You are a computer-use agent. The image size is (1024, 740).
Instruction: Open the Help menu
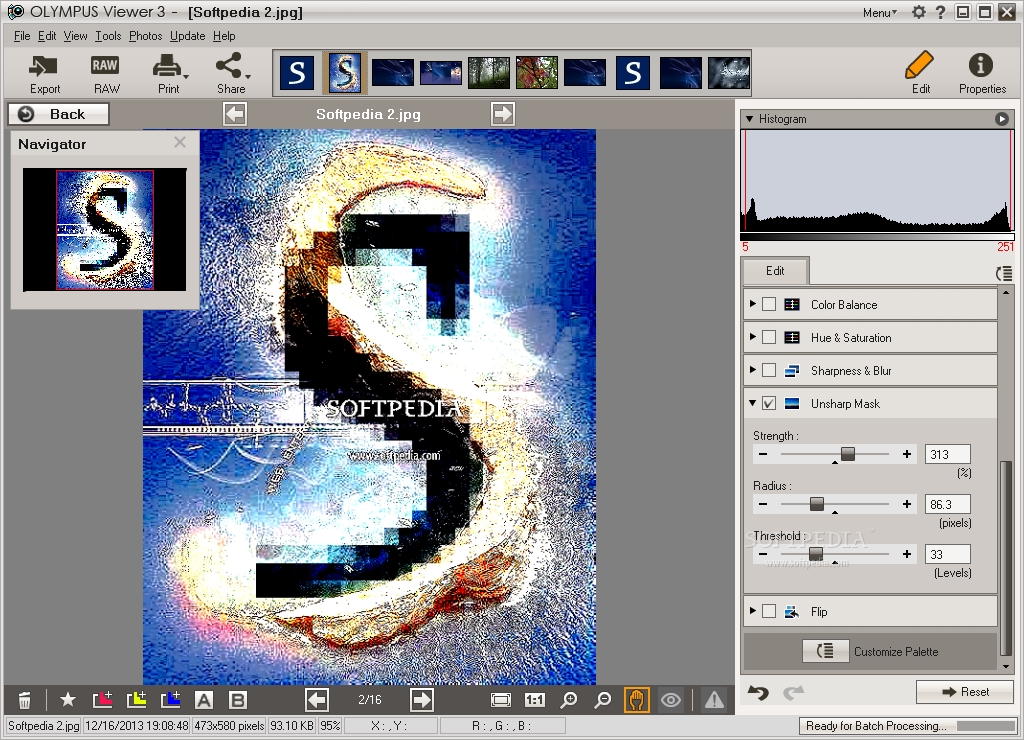224,36
